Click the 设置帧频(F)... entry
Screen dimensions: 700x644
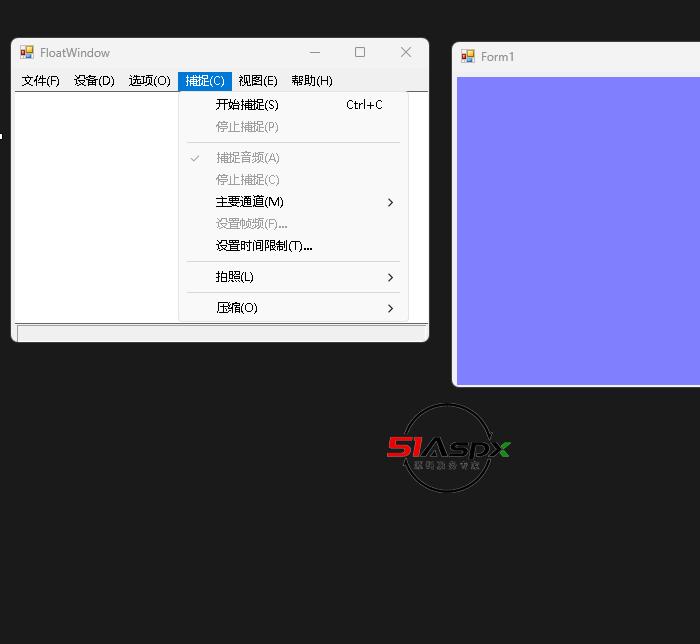click(293, 224)
